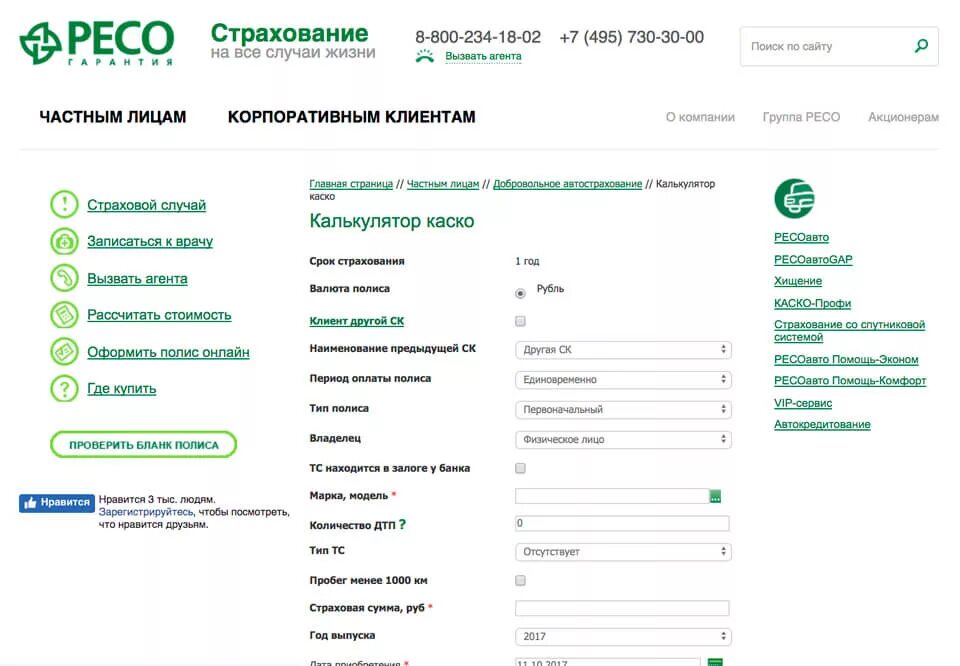The image size is (960, 666).
Task: Click the help question mark next to Количество ДТП
Action: [x=402, y=525]
